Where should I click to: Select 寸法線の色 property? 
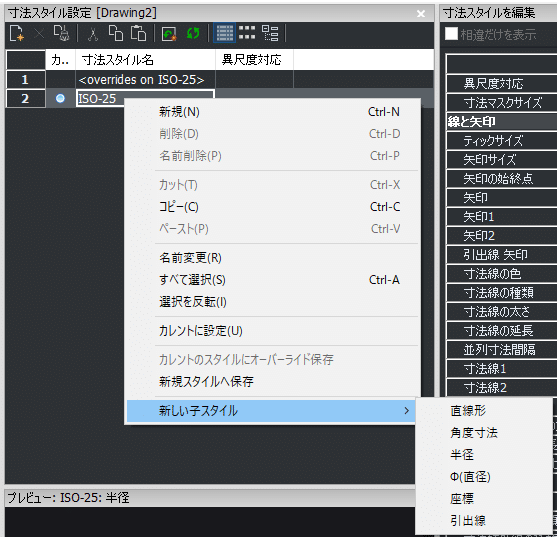502,274
